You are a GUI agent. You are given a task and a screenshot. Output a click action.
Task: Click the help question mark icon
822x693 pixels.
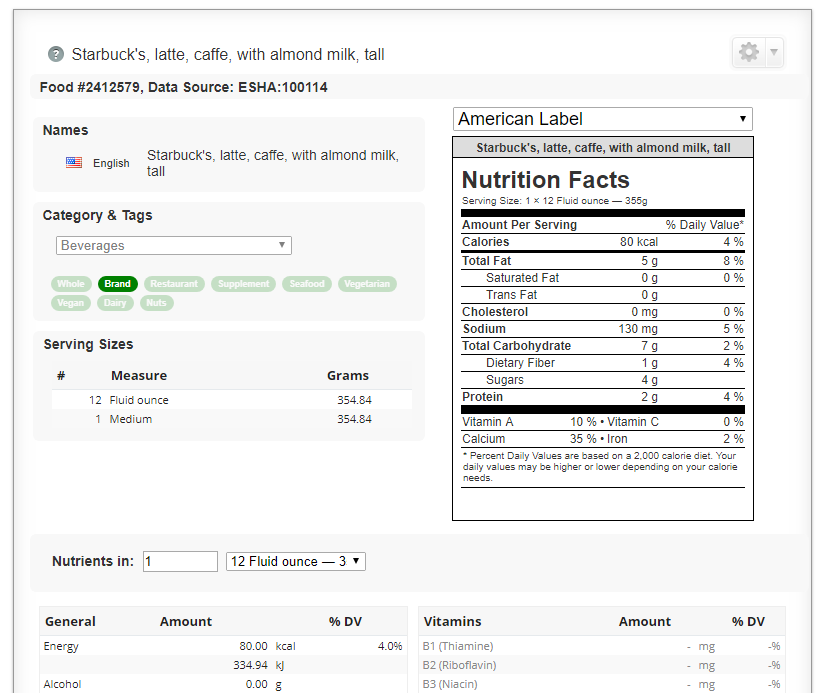(56, 54)
